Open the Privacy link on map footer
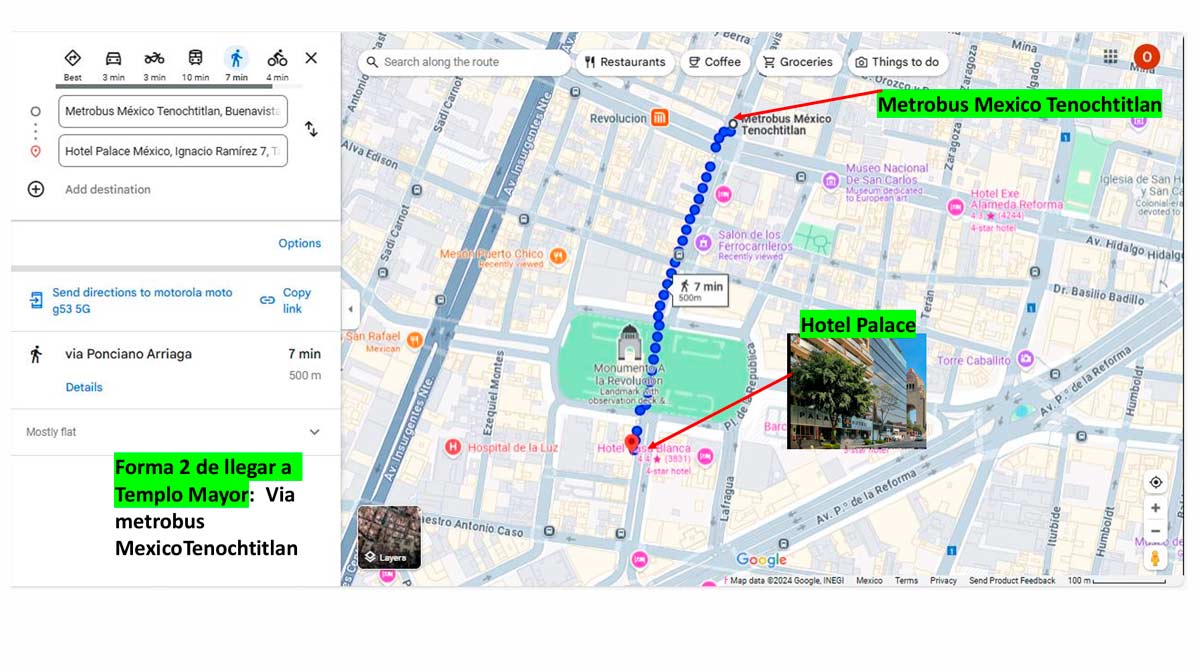1200x672 pixels. point(943,580)
